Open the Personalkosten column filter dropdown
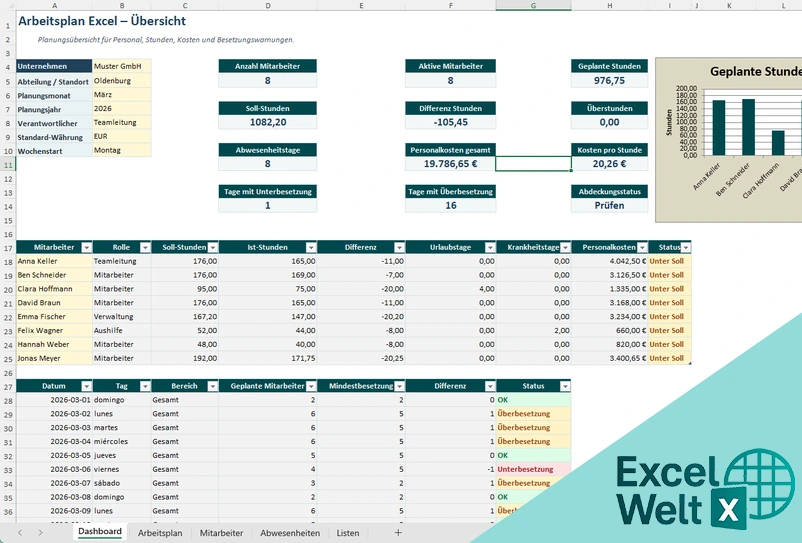802x543 pixels. pyautogui.click(x=642, y=247)
